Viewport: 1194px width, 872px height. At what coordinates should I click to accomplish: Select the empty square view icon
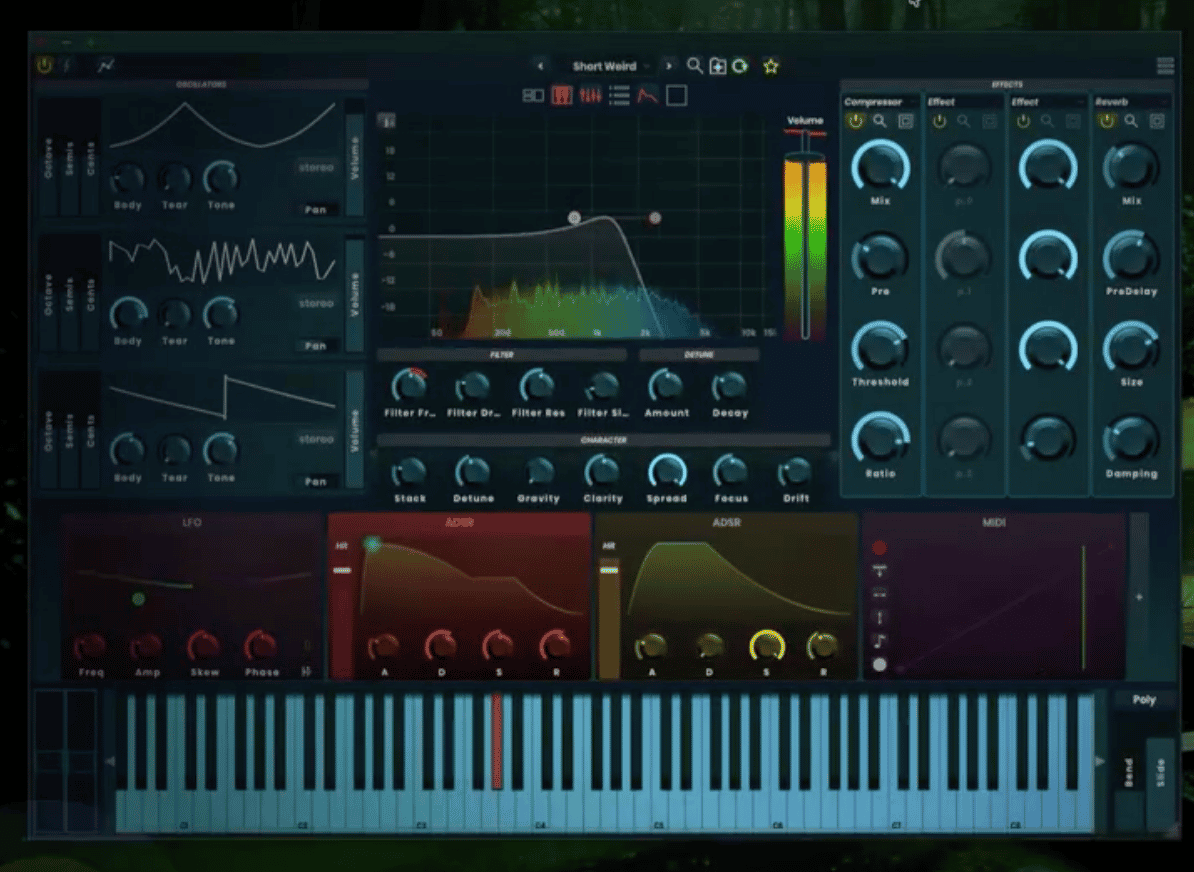[x=676, y=95]
